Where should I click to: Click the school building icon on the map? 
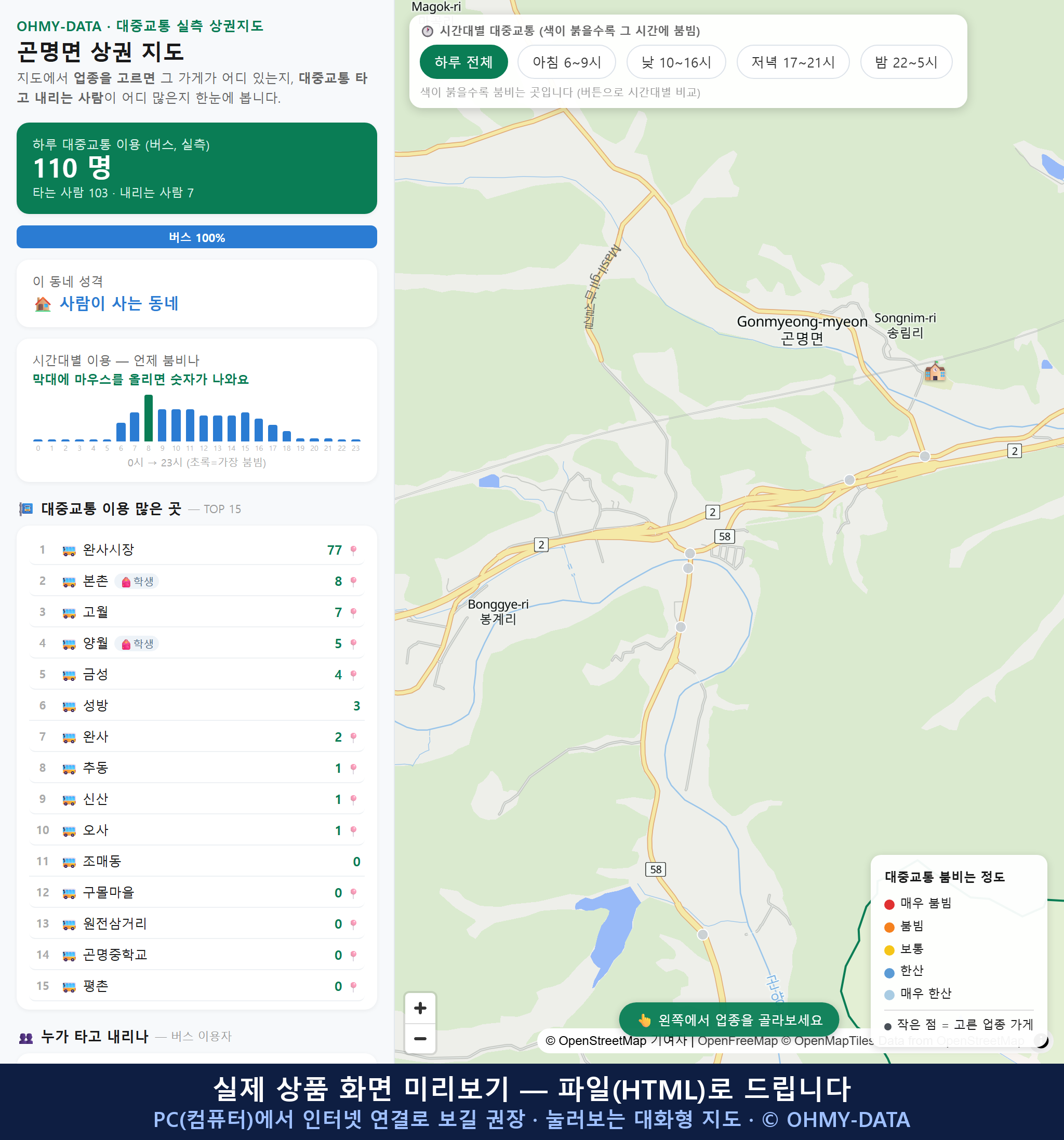(935, 371)
